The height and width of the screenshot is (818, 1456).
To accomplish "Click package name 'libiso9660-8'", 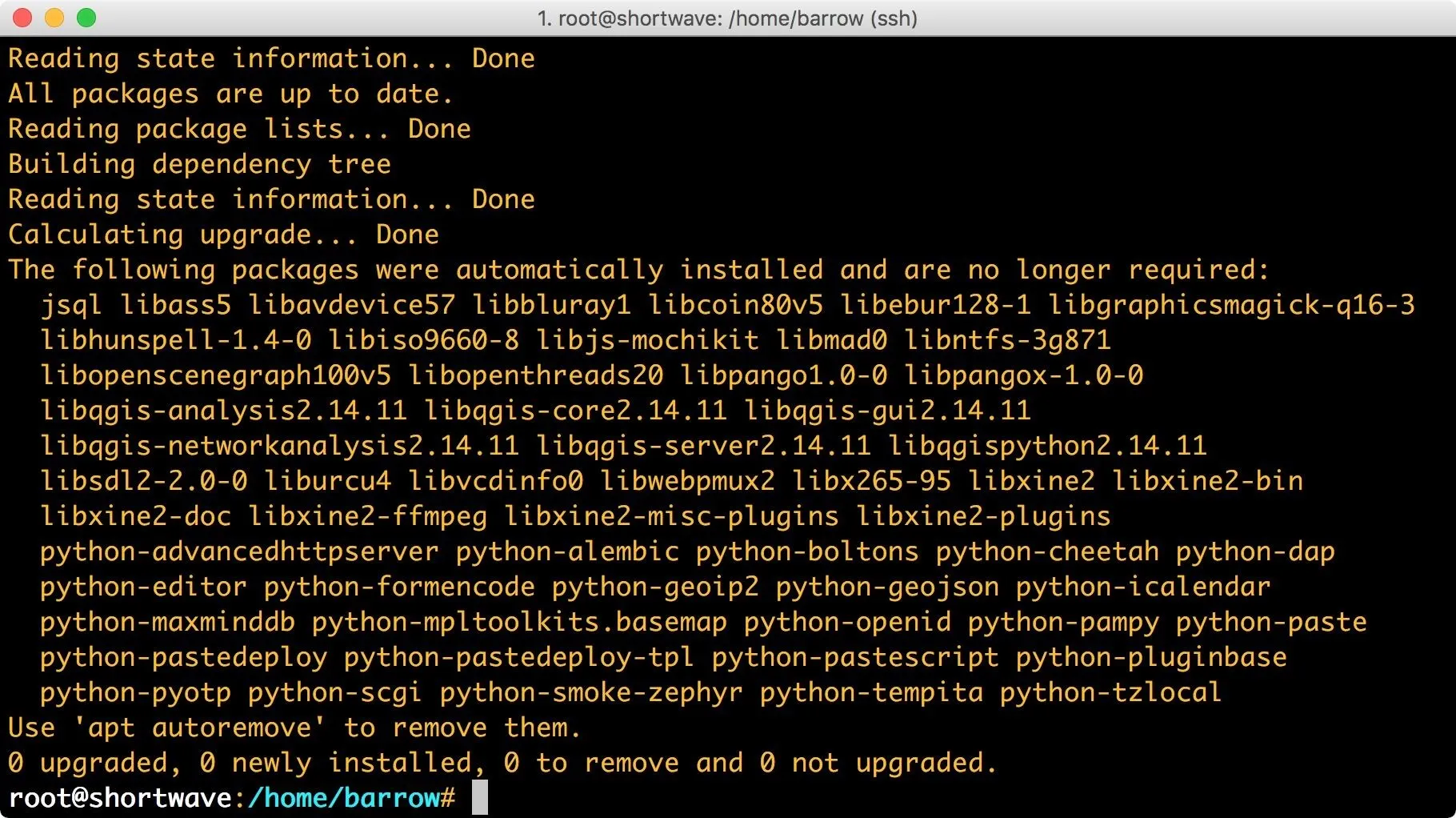I will (x=424, y=340).
